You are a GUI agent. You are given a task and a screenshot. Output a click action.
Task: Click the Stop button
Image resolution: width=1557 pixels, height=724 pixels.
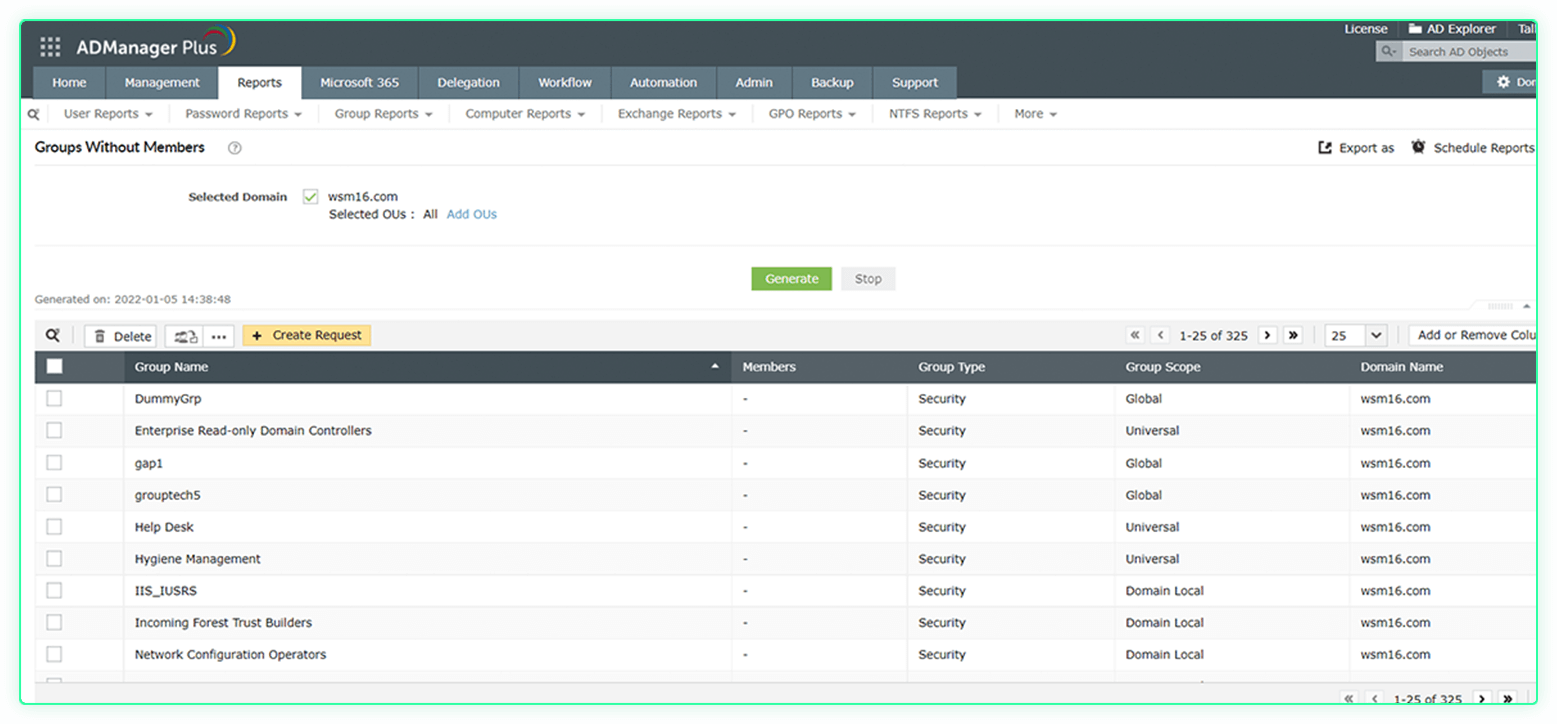pyautogui.click(x=868, y=279)
